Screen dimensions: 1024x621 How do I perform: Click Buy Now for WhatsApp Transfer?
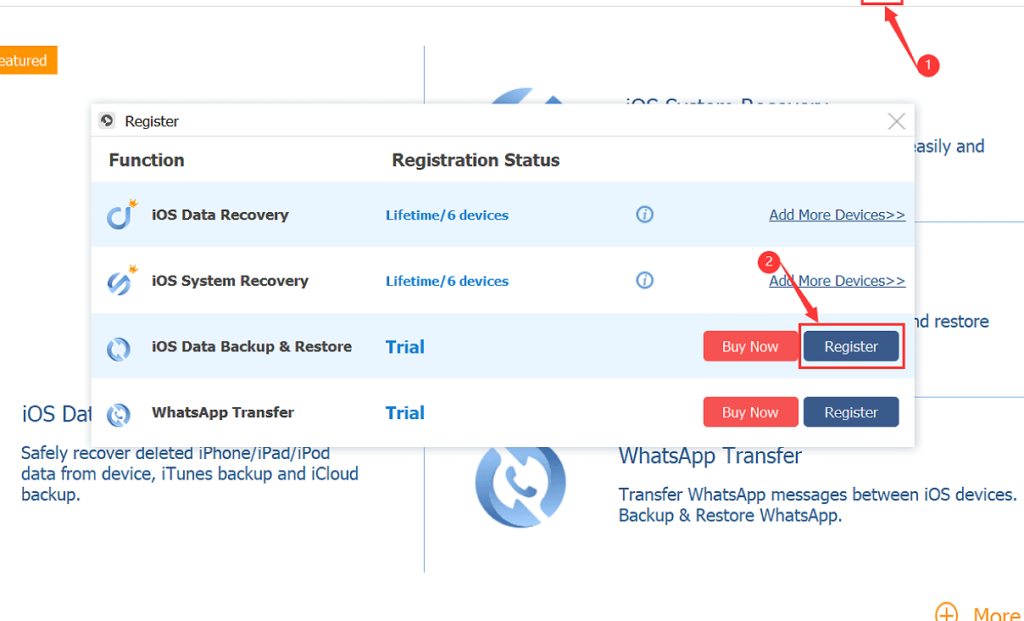[750, 412]
